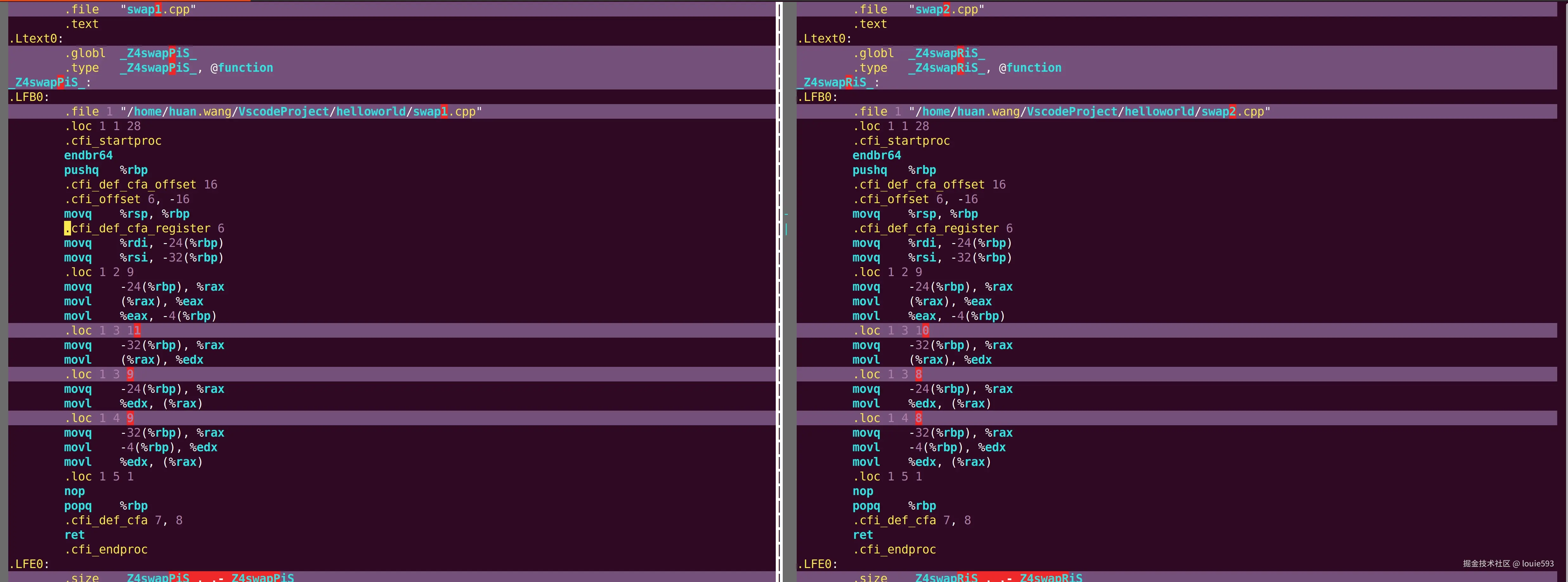Click the highlighted '.loc 1 3 10' line in right pane

coord(891,331)
